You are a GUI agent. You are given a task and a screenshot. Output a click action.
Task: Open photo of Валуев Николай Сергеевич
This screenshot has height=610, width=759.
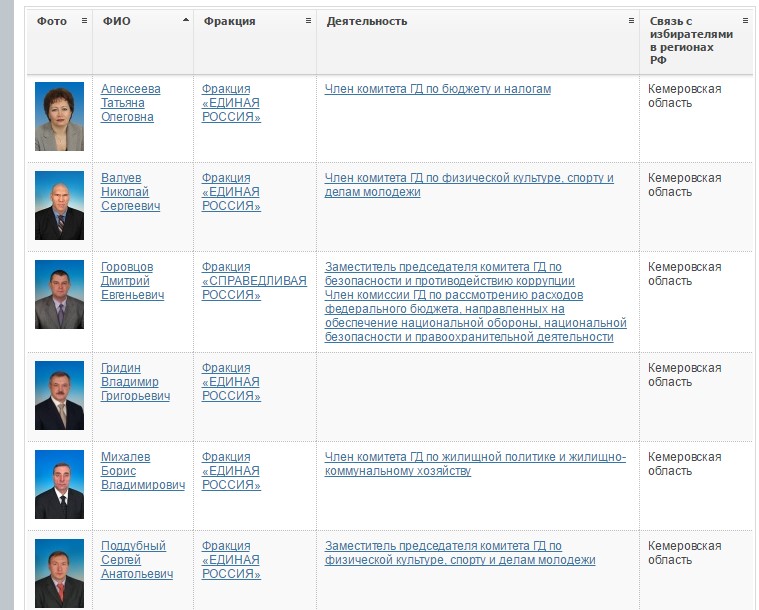tap(59, 205)
